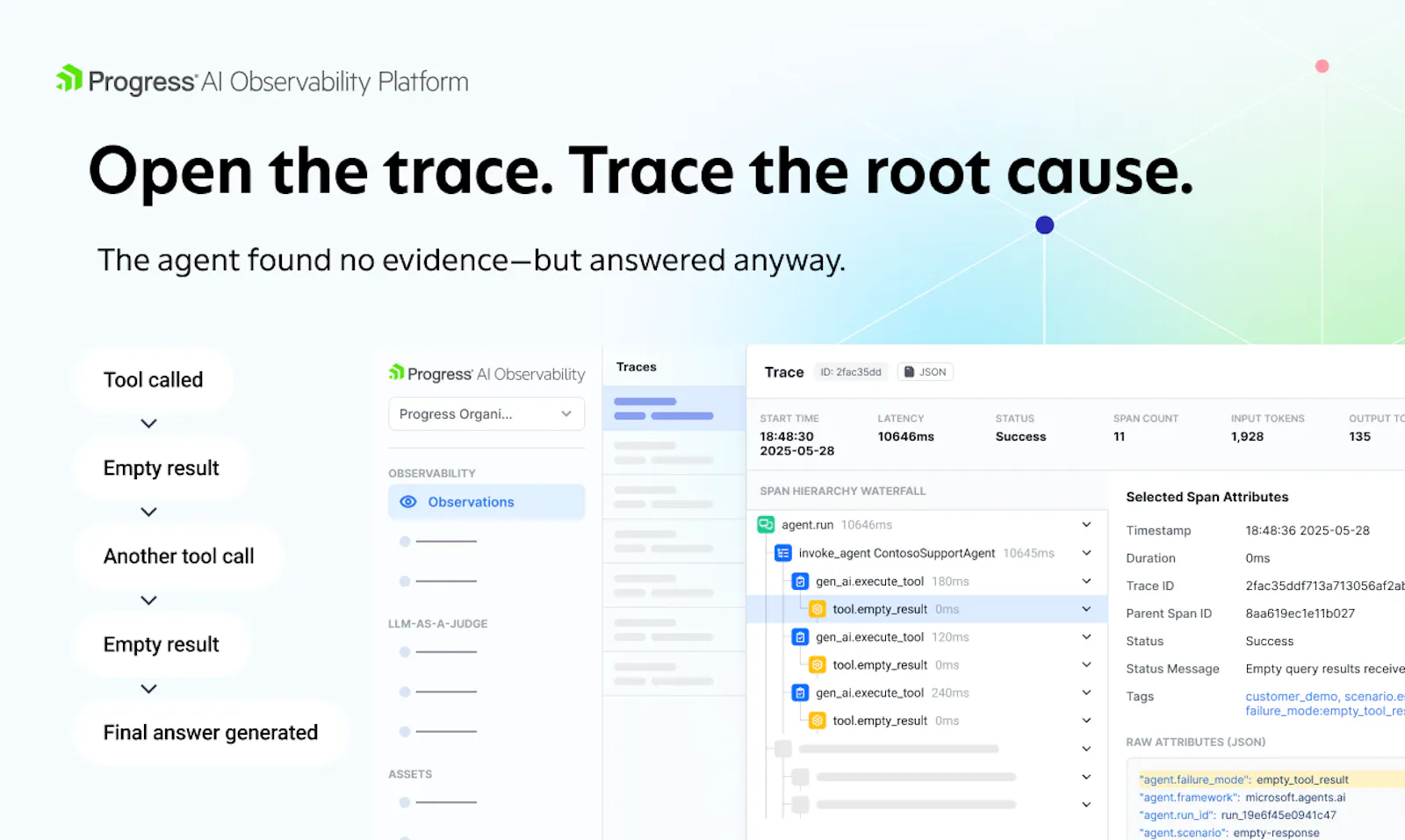This screenshot has width=1405, height=840.
Task: Click the eye icon beside Observations
Action: click(408, 502)
